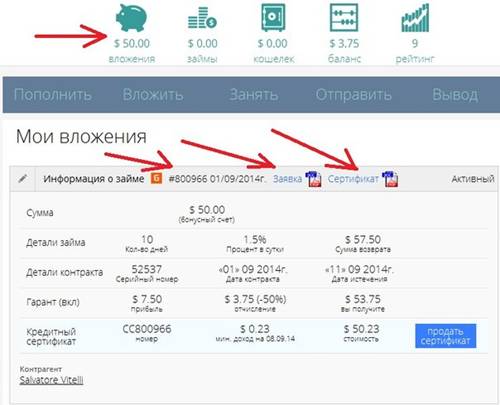
Task: Open the Отправить menu item
Action: (354, 95)
